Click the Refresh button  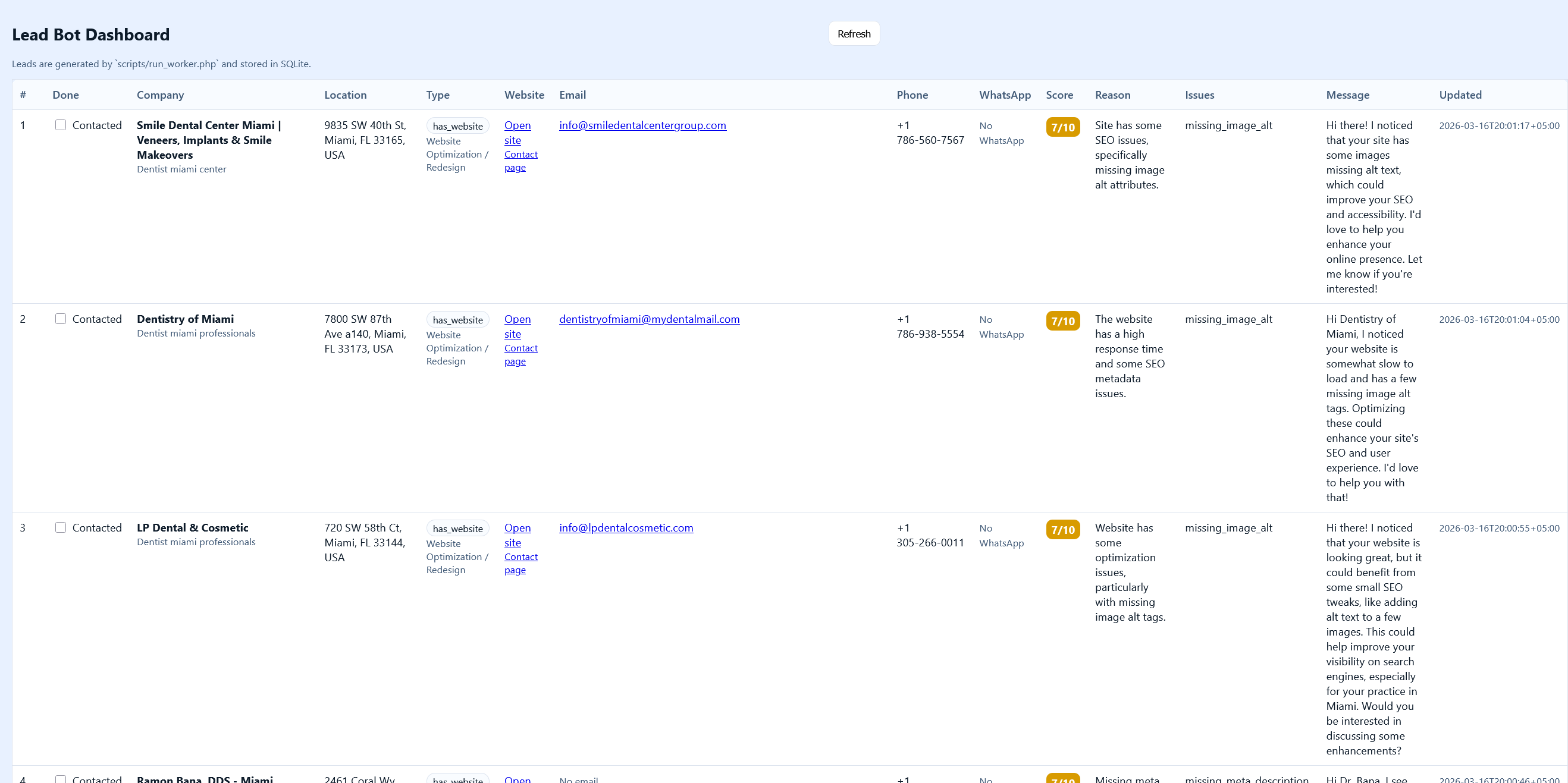point(854,33)
